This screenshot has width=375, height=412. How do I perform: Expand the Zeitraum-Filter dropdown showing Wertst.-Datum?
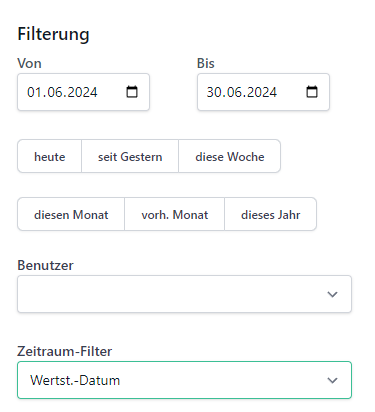pyautogui.click(x=184, y=380)
